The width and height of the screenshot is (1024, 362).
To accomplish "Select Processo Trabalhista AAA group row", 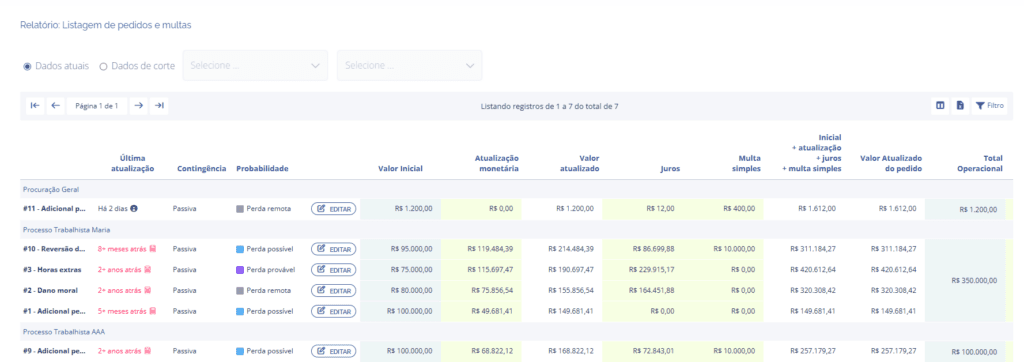I will pos(516,332).
